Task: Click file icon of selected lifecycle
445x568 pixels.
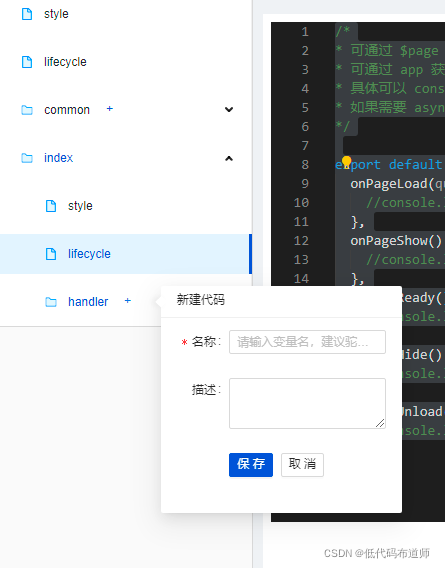Action: coord(51,254)
